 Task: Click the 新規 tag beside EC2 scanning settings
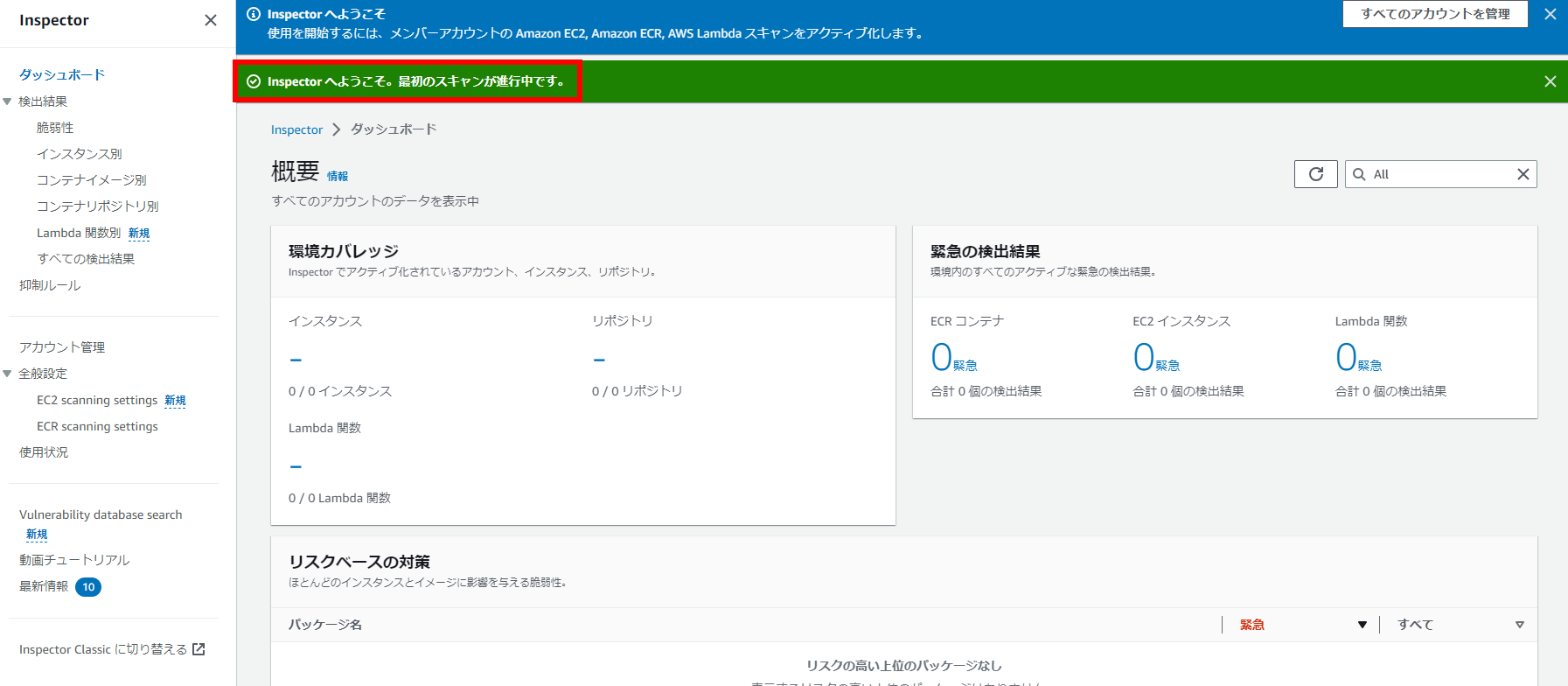(x=175, y=400)
